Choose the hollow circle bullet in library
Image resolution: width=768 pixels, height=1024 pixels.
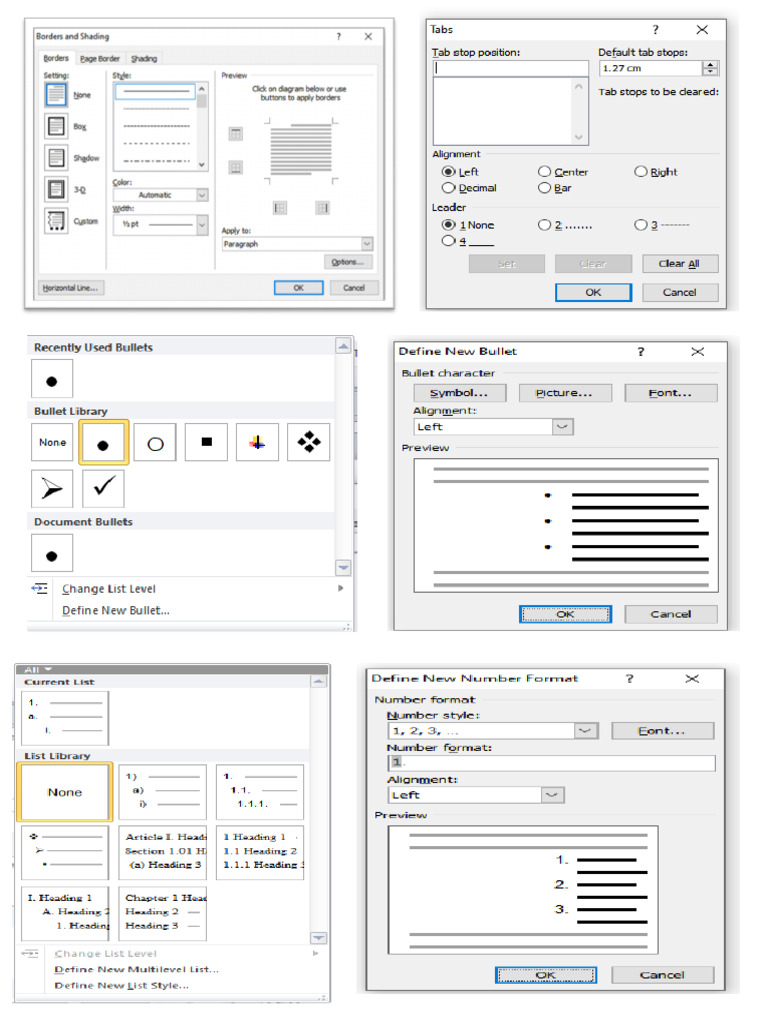155,443
